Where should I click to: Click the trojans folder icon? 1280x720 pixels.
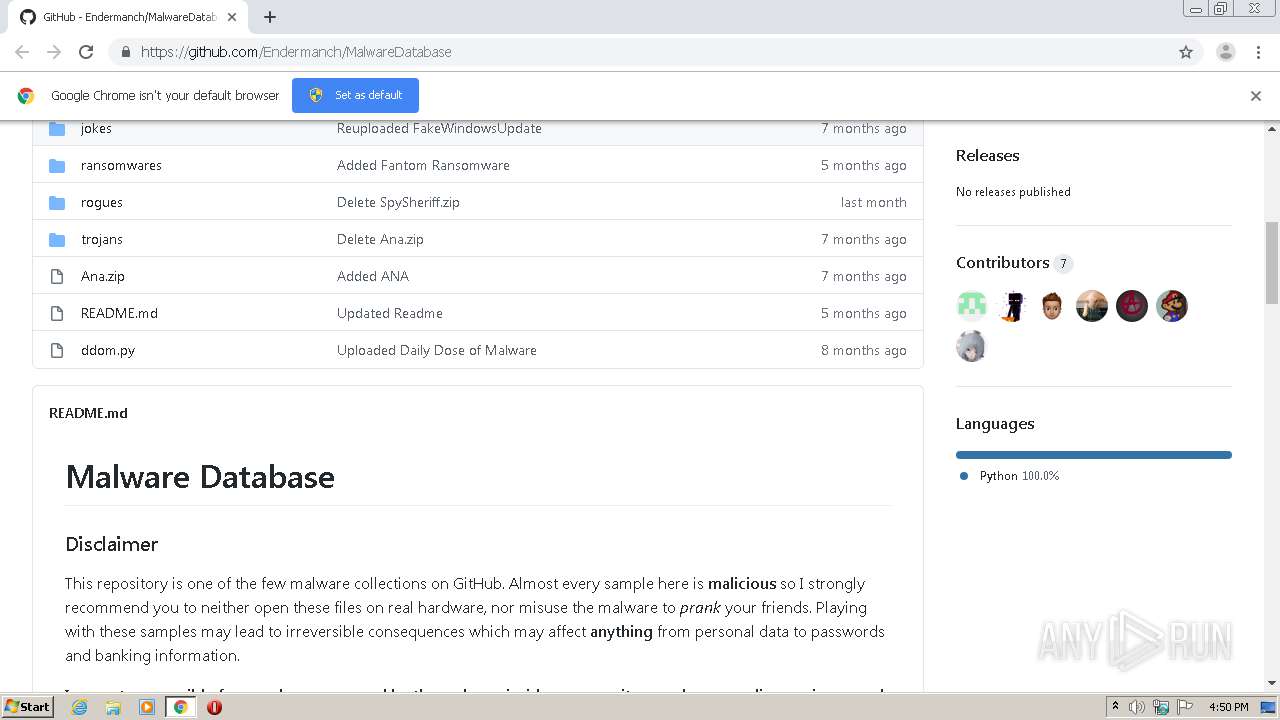(57, 239)
